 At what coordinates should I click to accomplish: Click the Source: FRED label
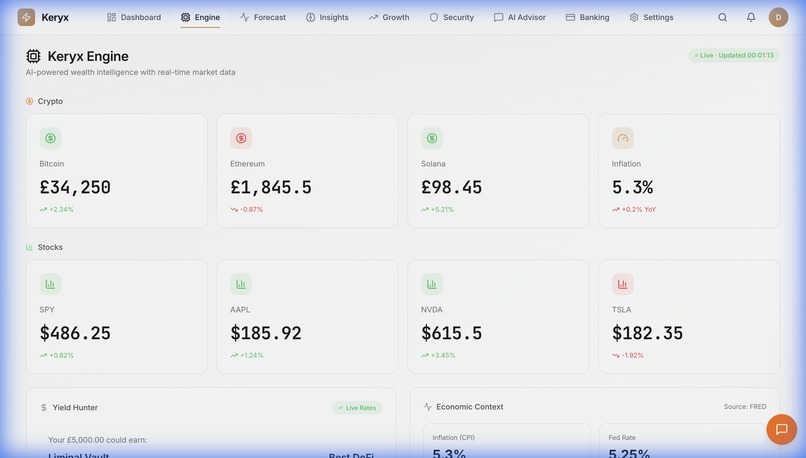tap(745, 407)
